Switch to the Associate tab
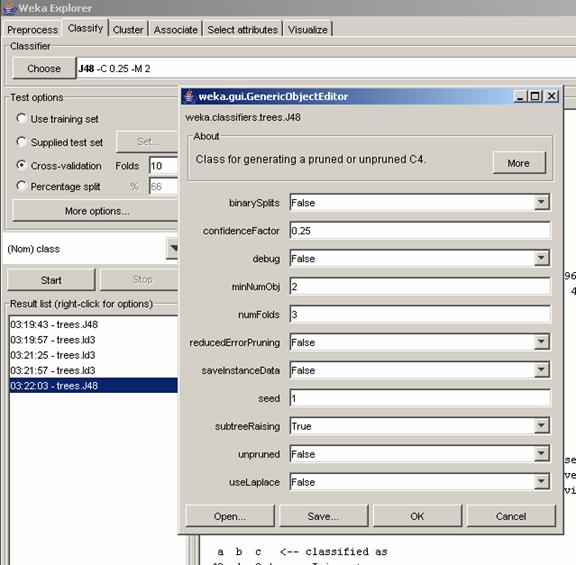The width and height of the screenshot is (576, 565). (x=175, y=29)
